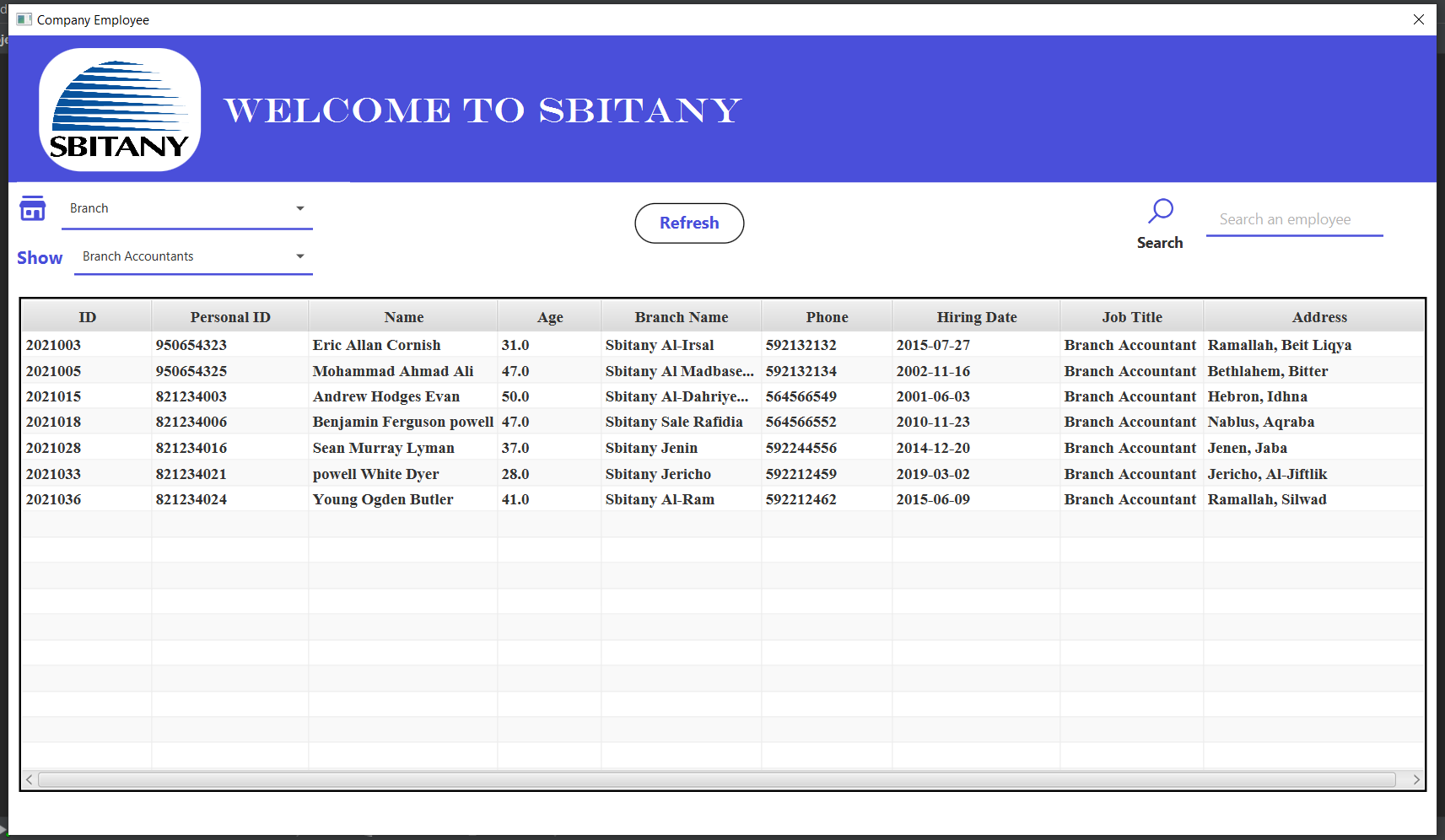Sort by the Age column header
This screenshot has height=840, width=1445.
[550, 317]
